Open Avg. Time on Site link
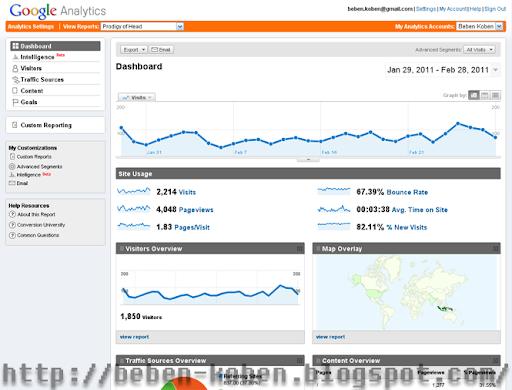 click(x=420, y=210)
